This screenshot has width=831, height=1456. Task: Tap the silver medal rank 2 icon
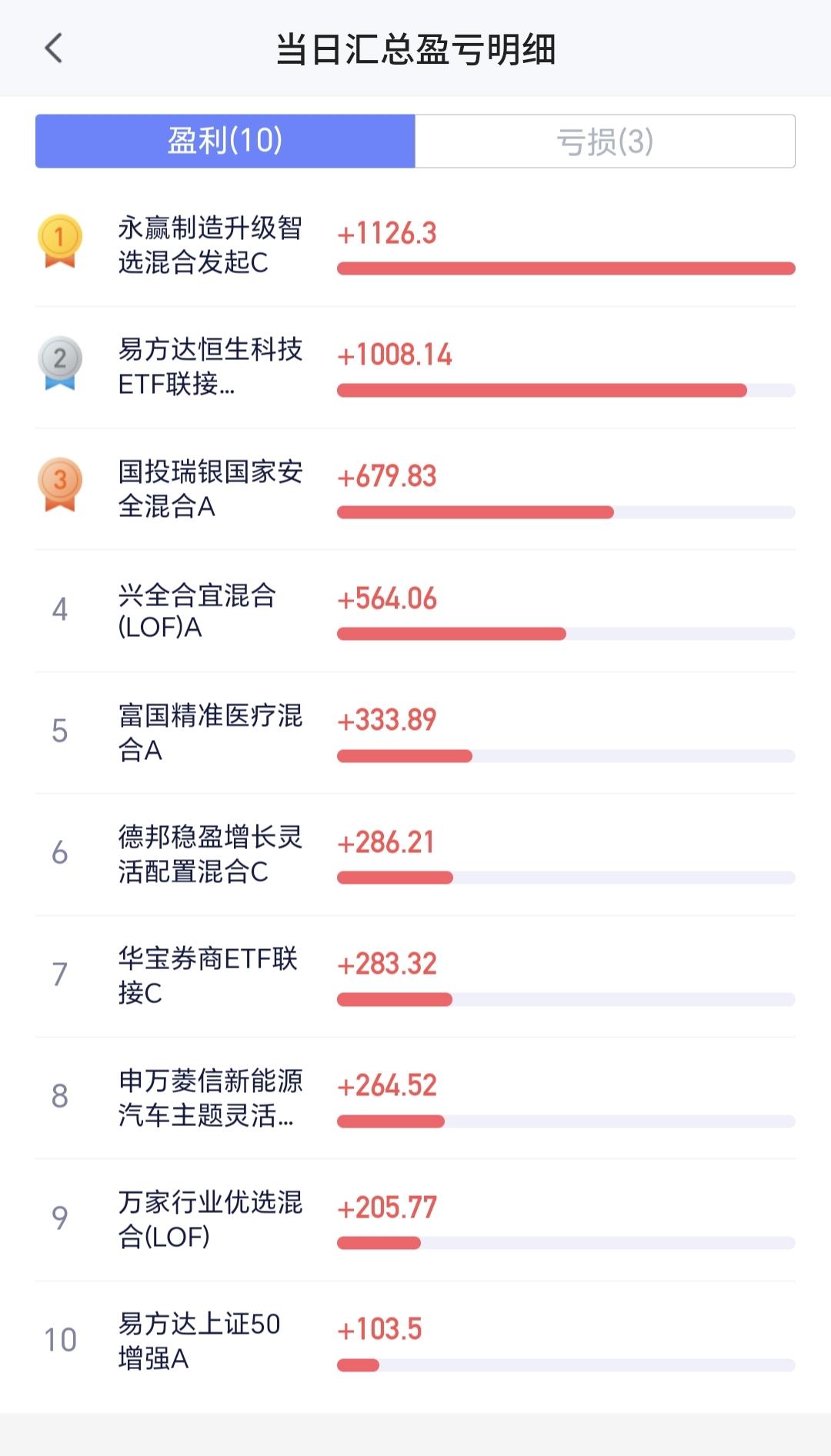coord(60,363)
